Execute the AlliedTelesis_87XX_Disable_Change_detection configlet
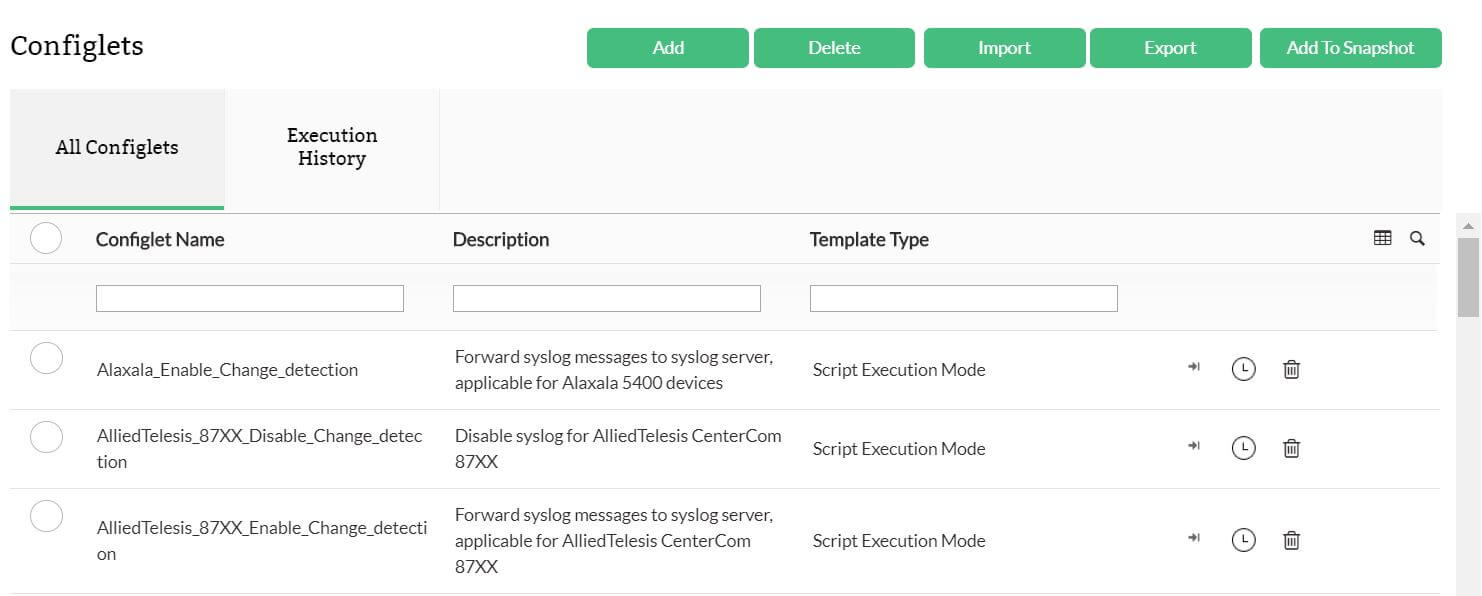This screenshot has width=1482, height=596. (1193, 447)
